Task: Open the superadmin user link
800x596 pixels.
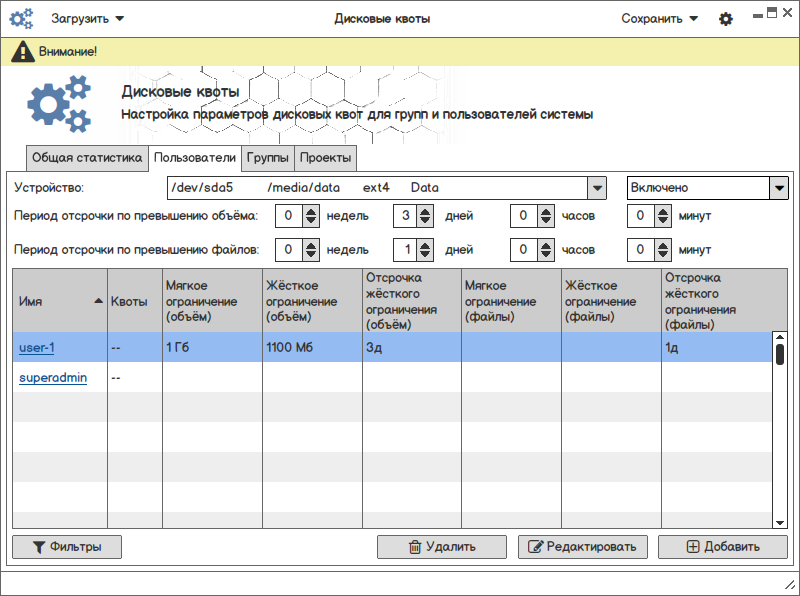Action: tap(53, 378)
